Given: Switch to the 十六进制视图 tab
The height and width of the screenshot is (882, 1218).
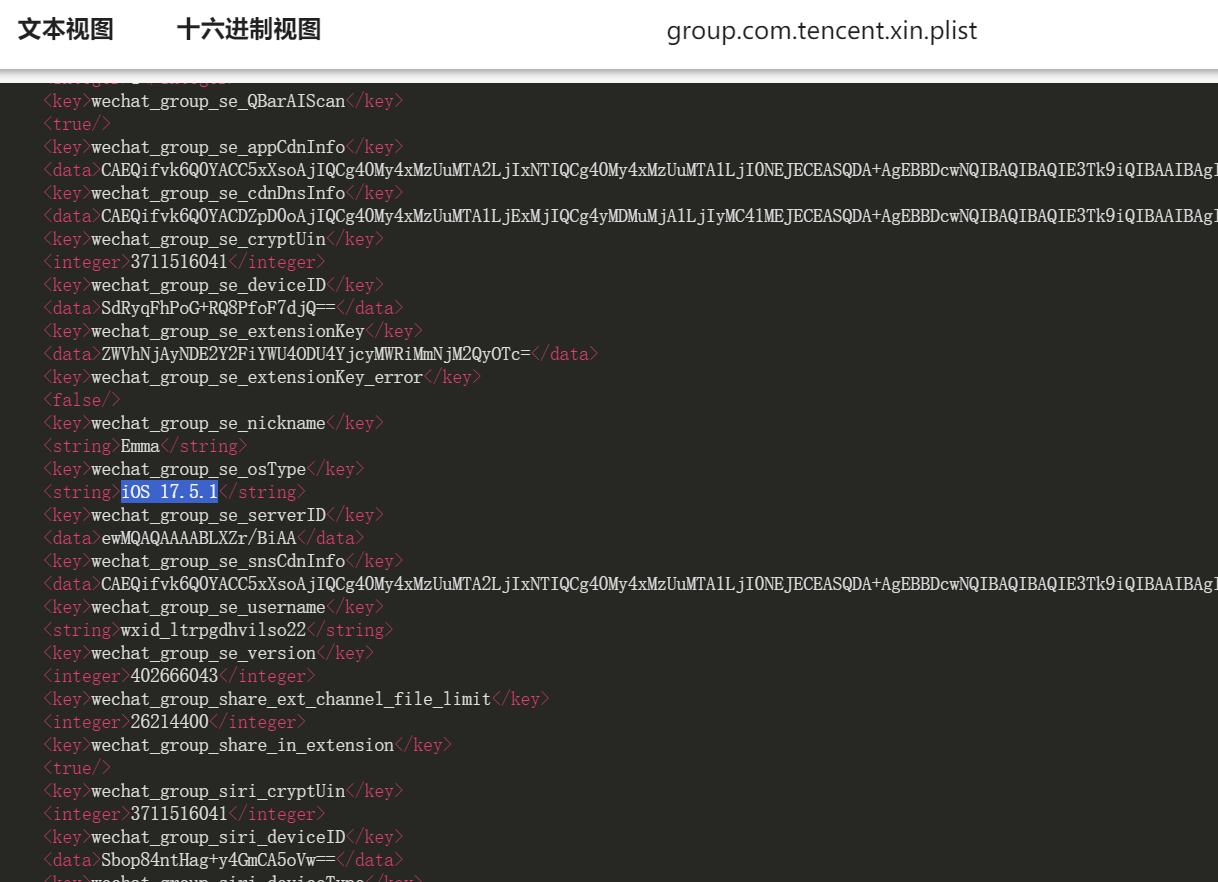Looking at the screenshot, I should [x=247, y=30].
